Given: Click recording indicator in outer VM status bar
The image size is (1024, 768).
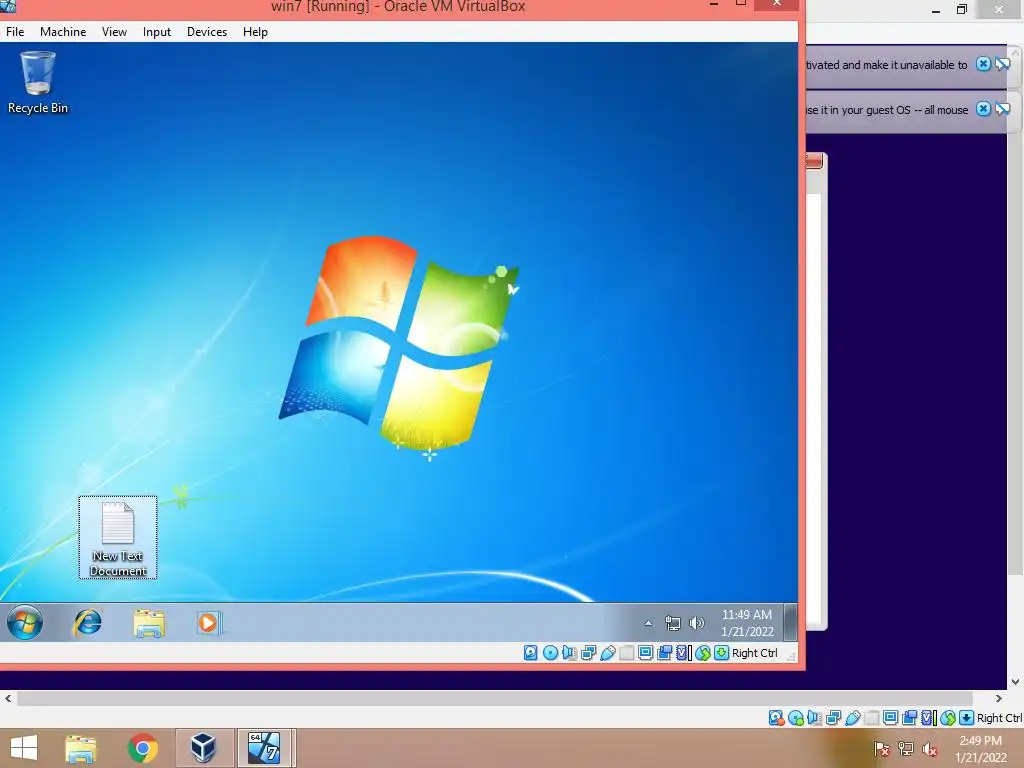Looking at the screenshot, I should tap(909, 718).
